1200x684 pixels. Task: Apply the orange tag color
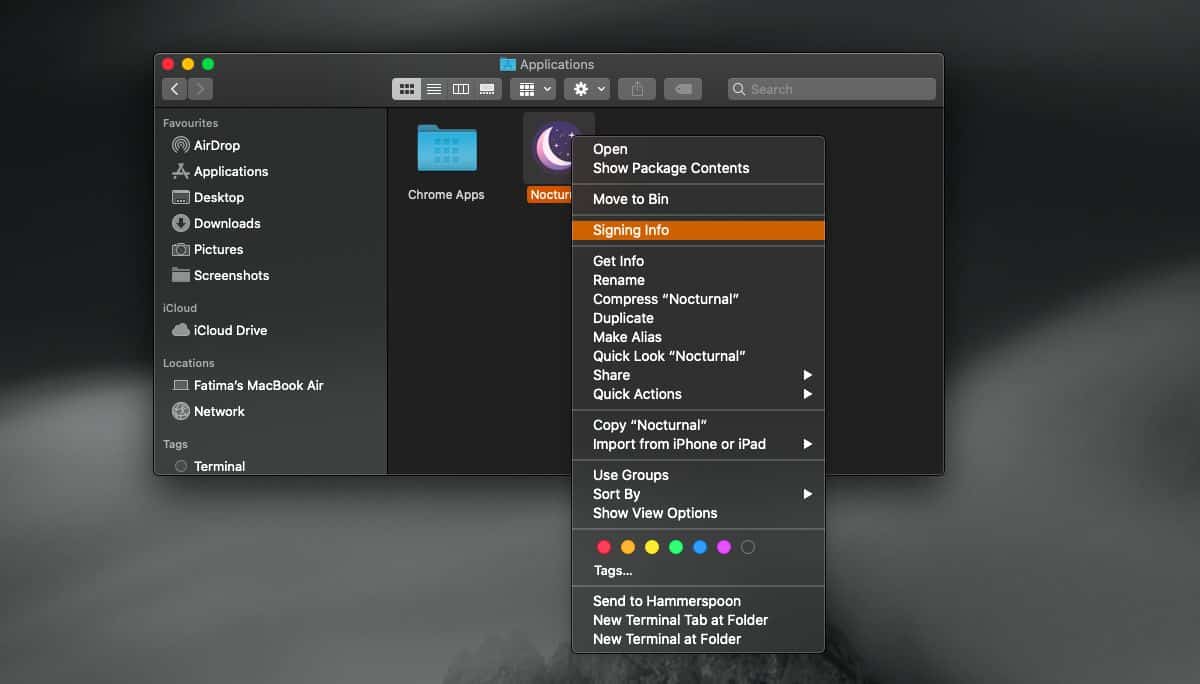tap(628, 547)
